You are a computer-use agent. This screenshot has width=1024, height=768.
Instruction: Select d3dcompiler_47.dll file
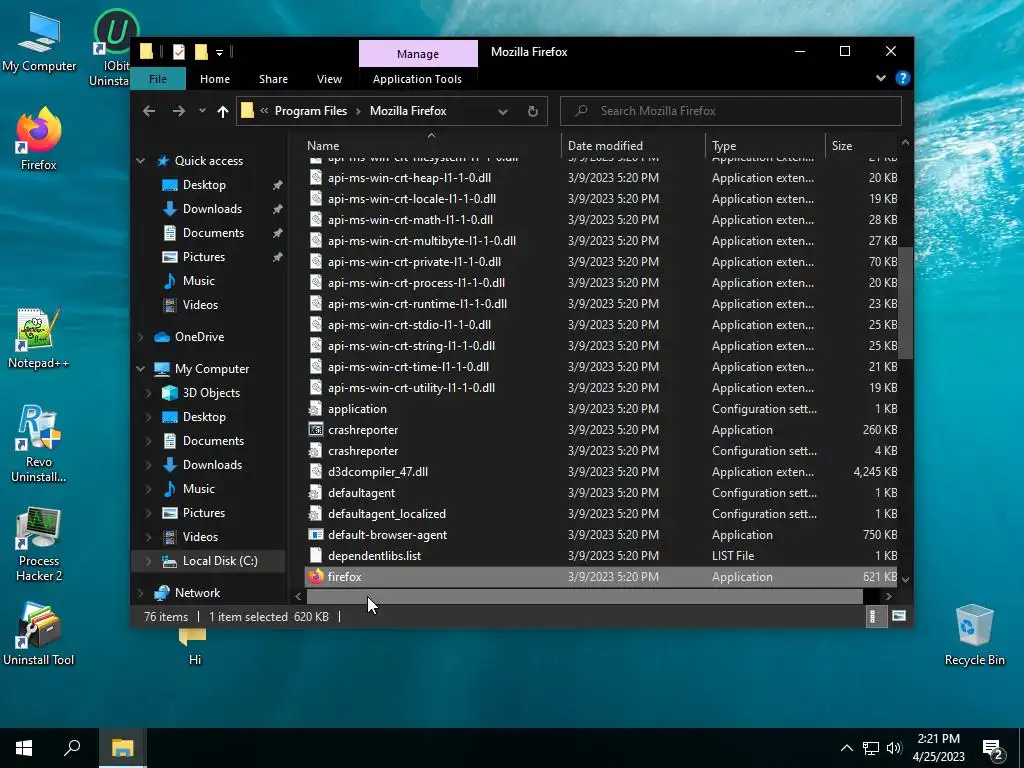[601, 472]
